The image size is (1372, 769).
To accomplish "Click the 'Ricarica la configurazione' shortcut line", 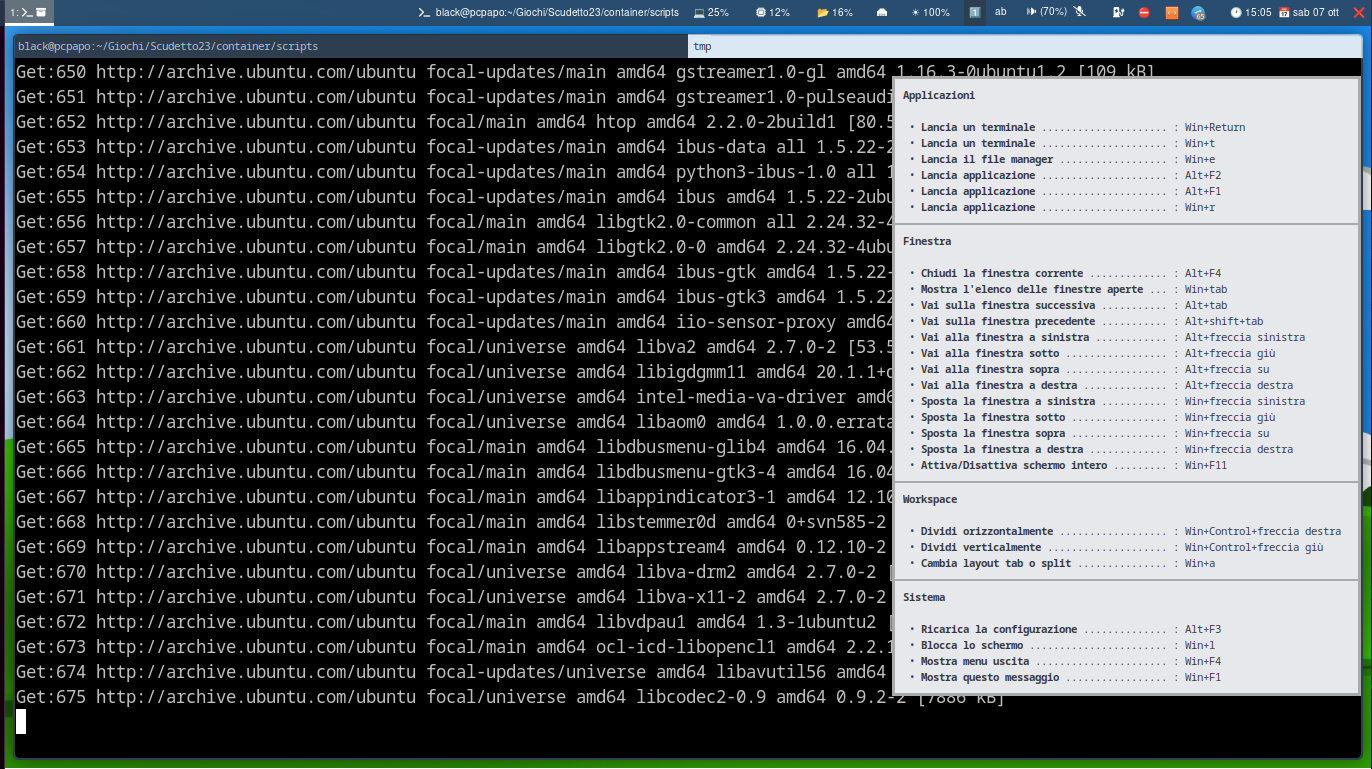I will 1065,630.
